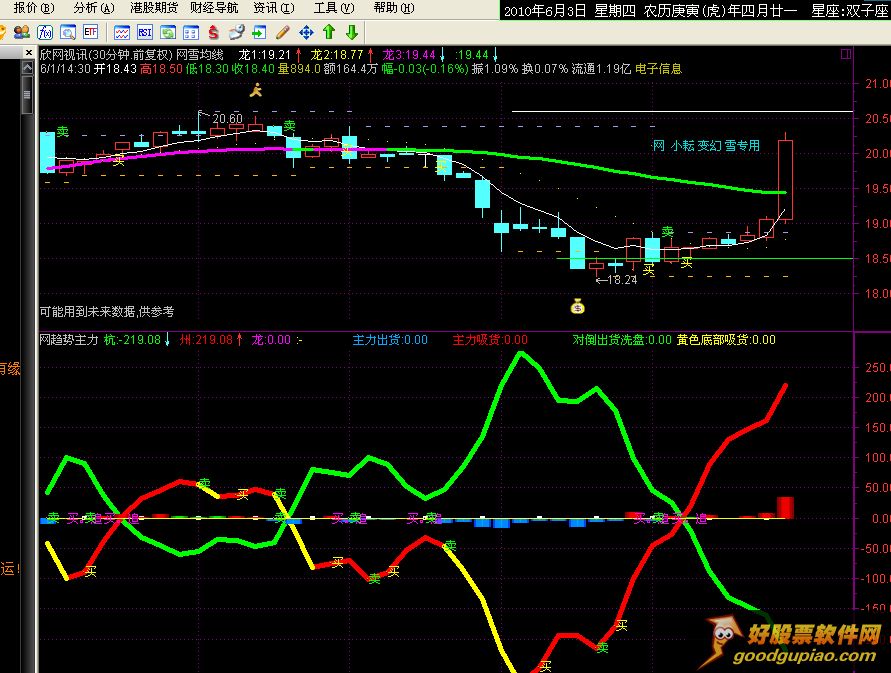This screenshot has height=673, width=891.
Task: Open the f(x) formula manager icon
Action: pos(45,32)
